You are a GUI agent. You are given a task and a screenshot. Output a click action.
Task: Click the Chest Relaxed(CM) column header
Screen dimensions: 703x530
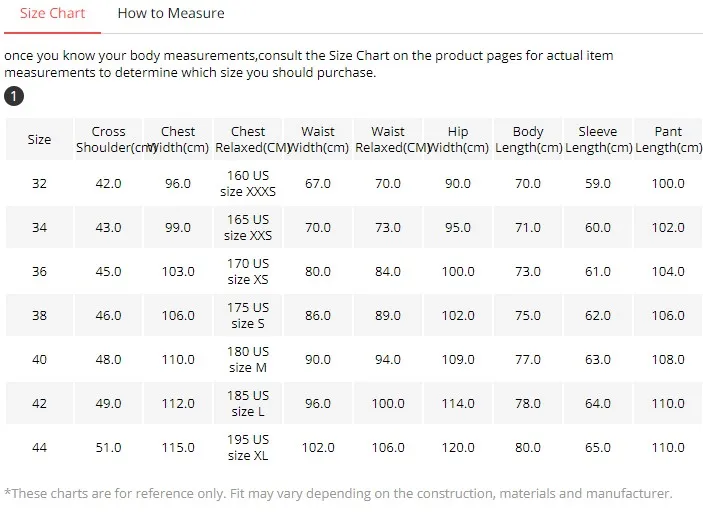click(248, 139)
